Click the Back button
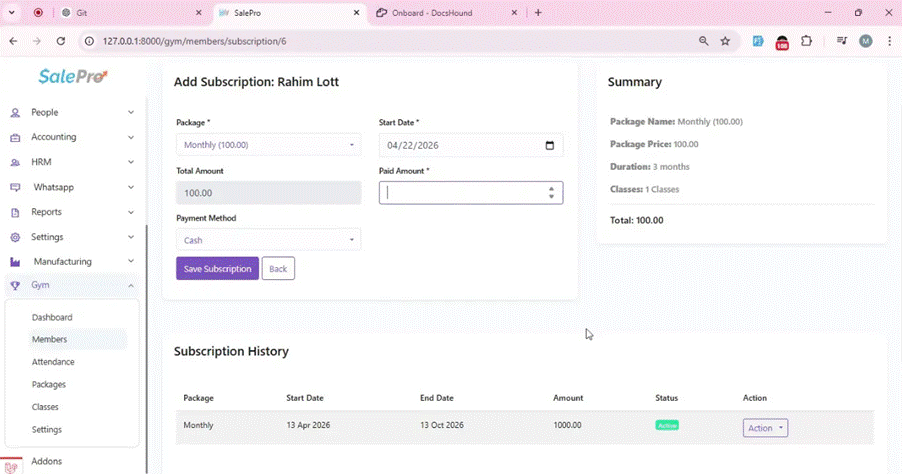 click(278, 269)
